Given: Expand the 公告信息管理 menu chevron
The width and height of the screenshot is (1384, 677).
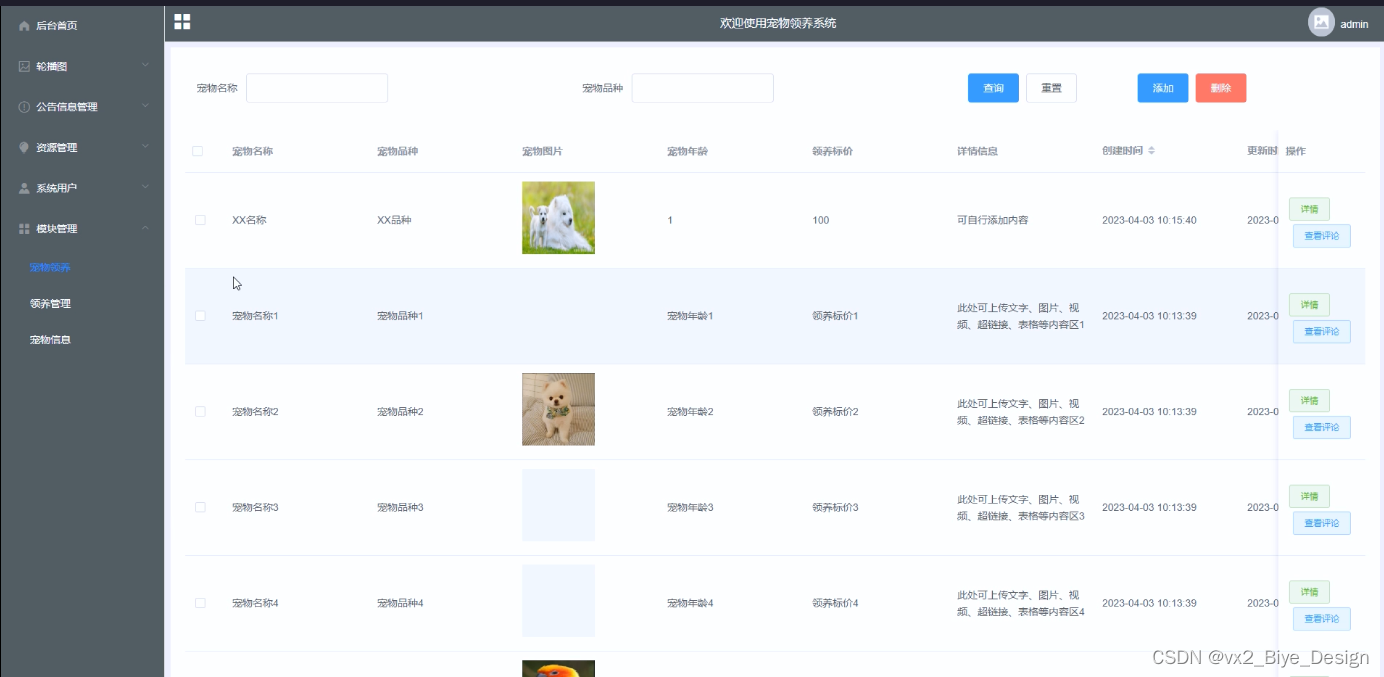Looking at the screenshot, I should click(x=145, y=106).
